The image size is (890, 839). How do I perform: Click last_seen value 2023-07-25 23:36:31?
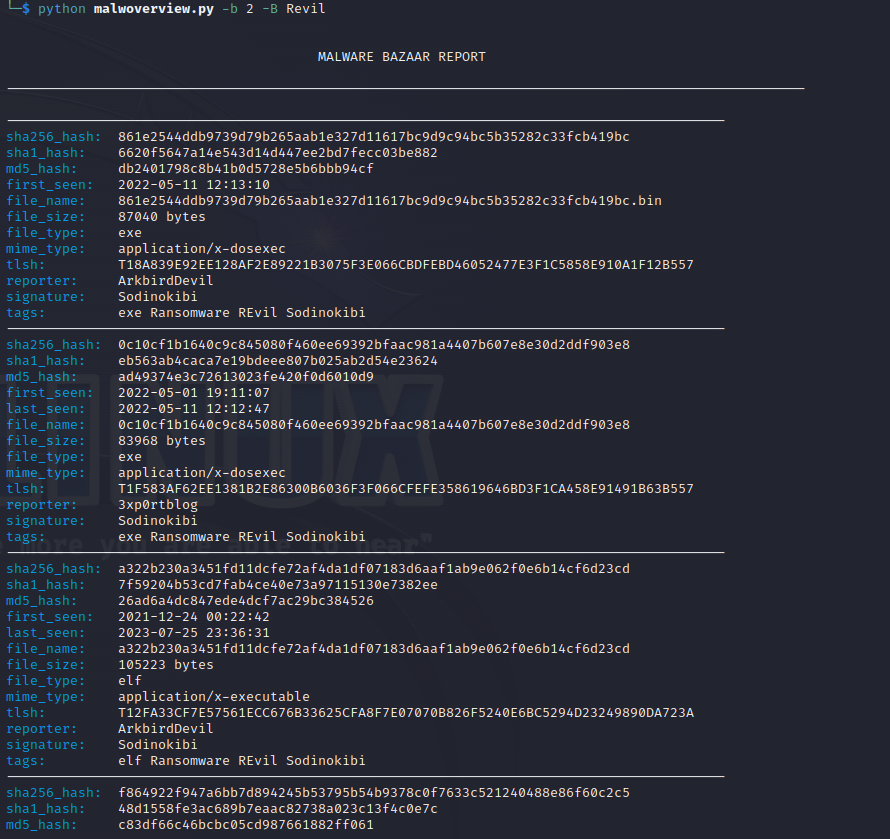(x=194, y=632)
